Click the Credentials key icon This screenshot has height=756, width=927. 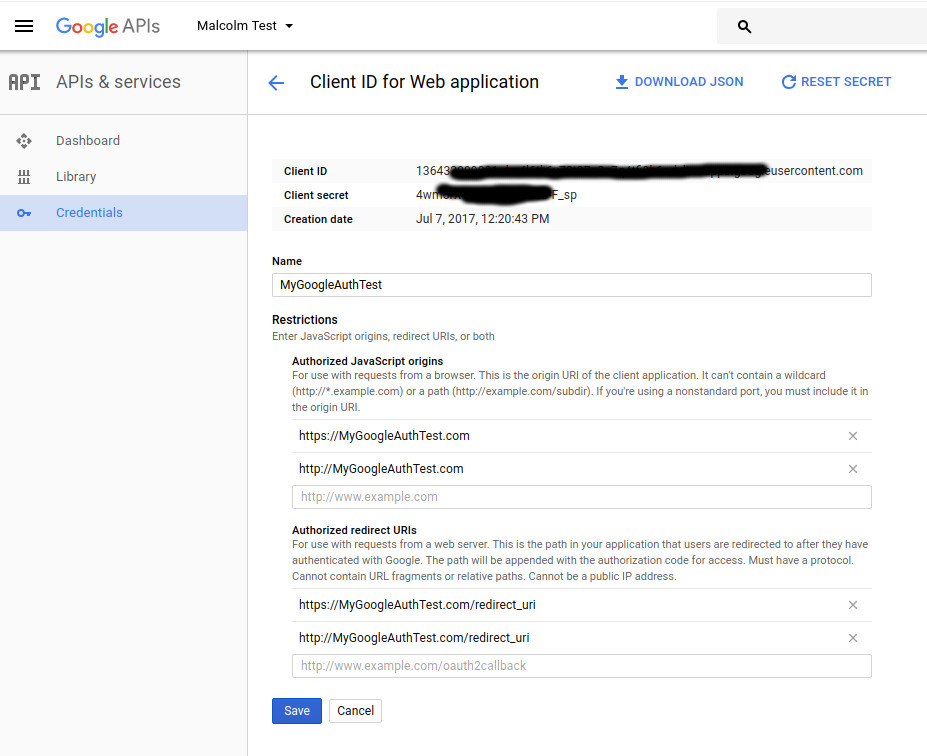pyautogui.click(x=24, y=213)
